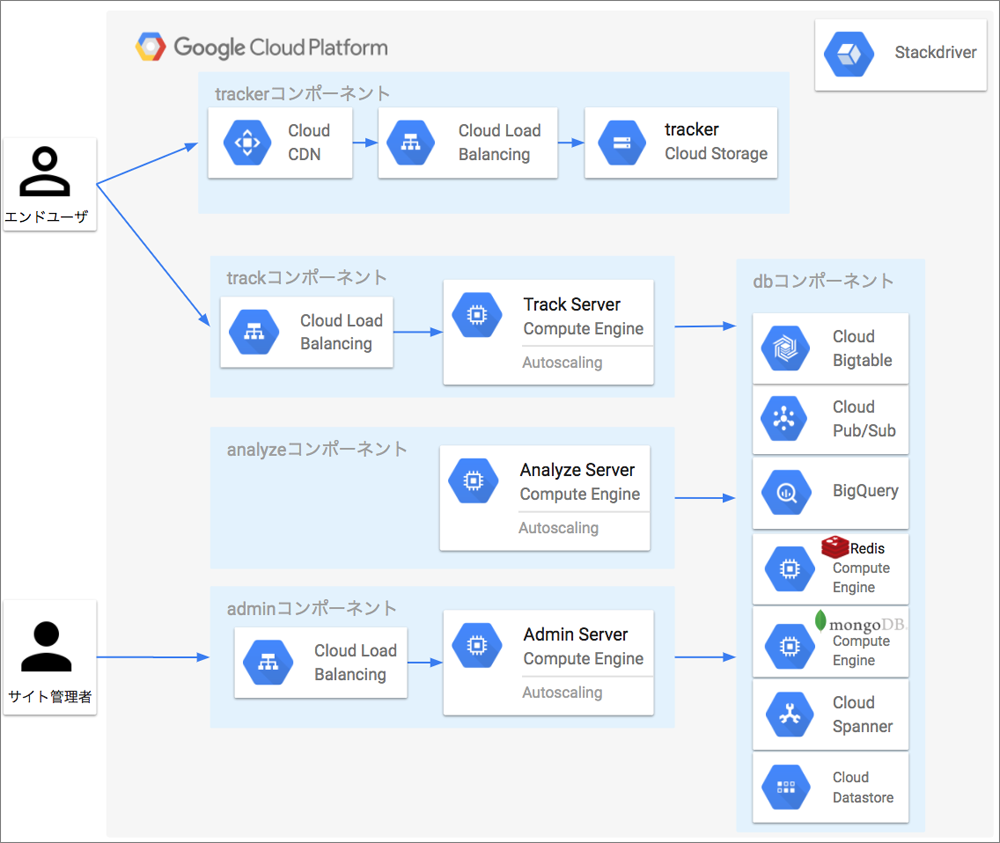The height and width of the screenshot is (843, 1000).
Task: Select the BigQuery magnifier icon
Action: (786, 493)
